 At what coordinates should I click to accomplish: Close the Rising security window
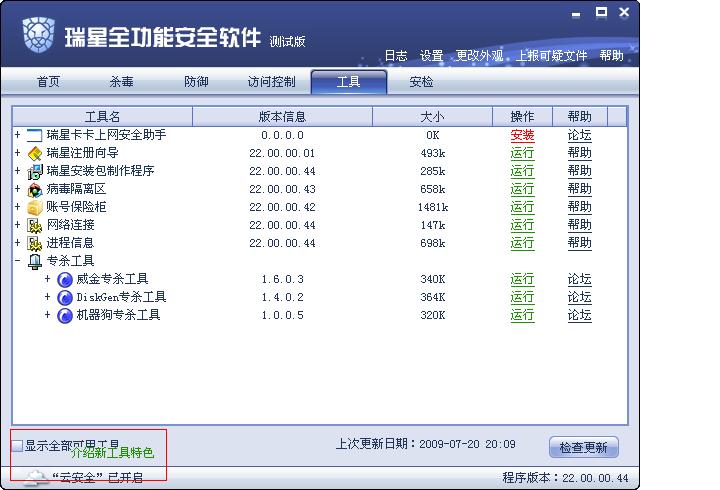624,12
